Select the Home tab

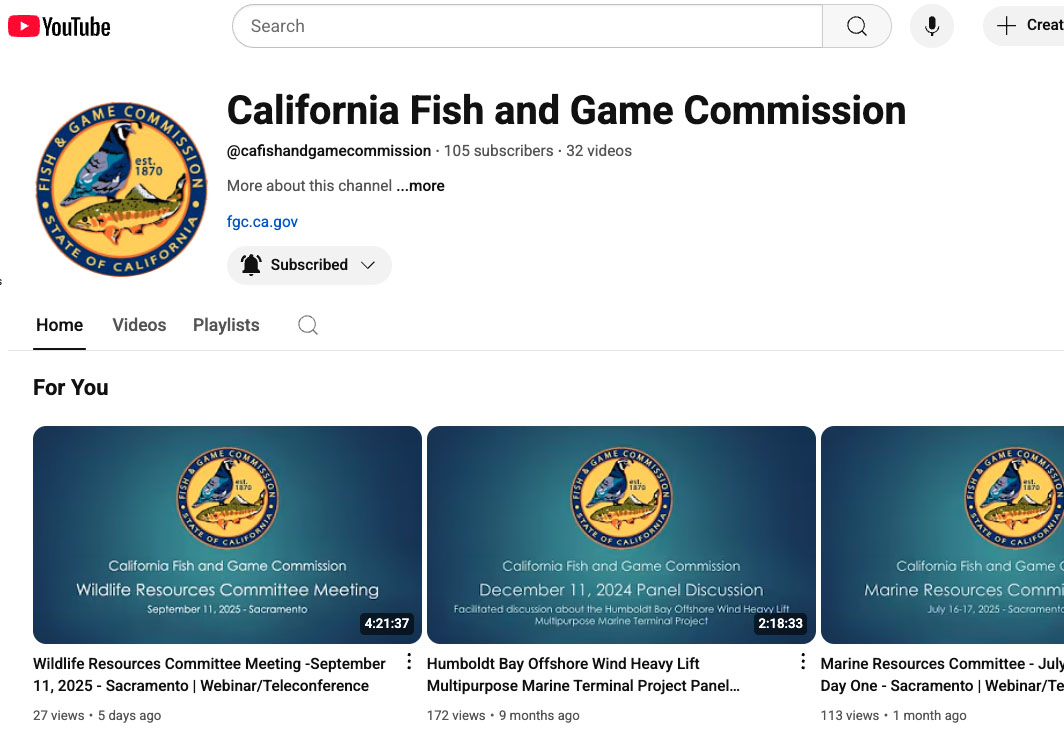[59, 325]
